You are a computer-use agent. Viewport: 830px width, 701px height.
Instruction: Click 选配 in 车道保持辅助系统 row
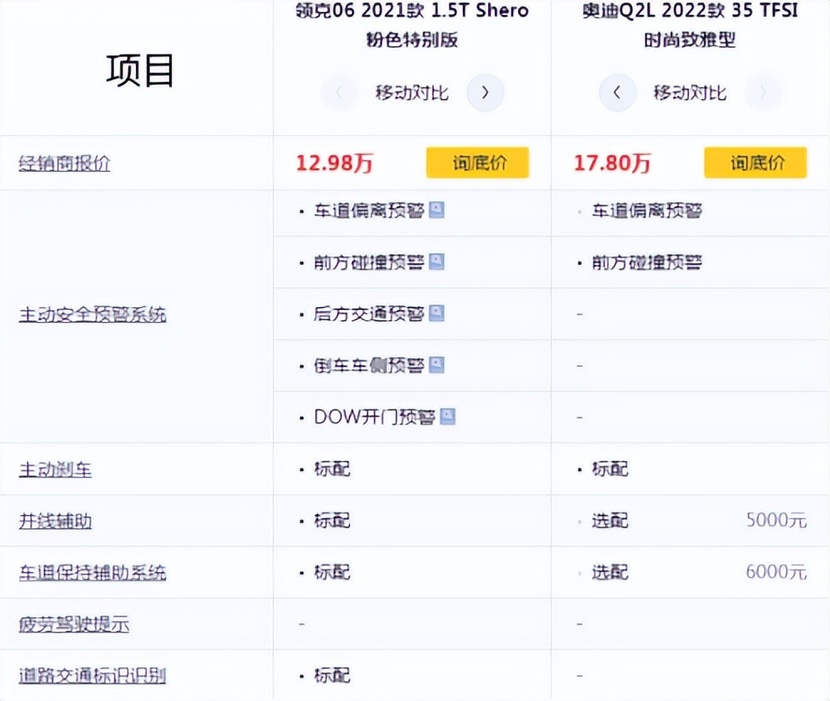click(x=610, y=572)
